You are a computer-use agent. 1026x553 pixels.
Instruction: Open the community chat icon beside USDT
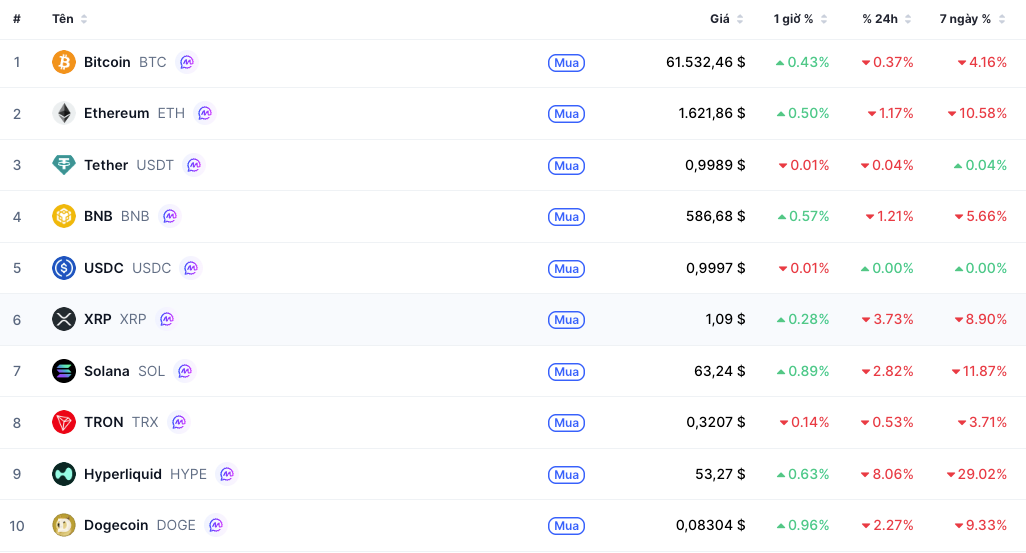pos(194,165)
